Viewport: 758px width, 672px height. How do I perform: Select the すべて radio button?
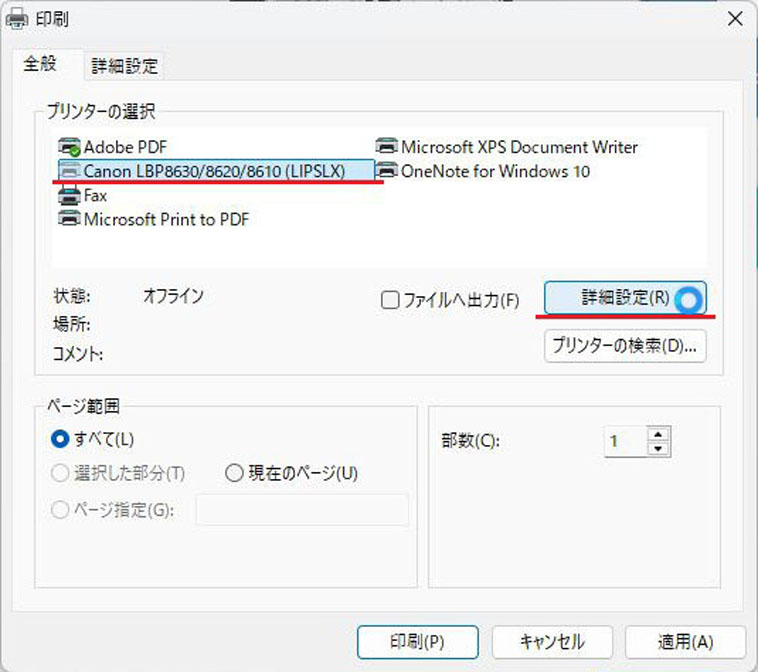(60, 439)
